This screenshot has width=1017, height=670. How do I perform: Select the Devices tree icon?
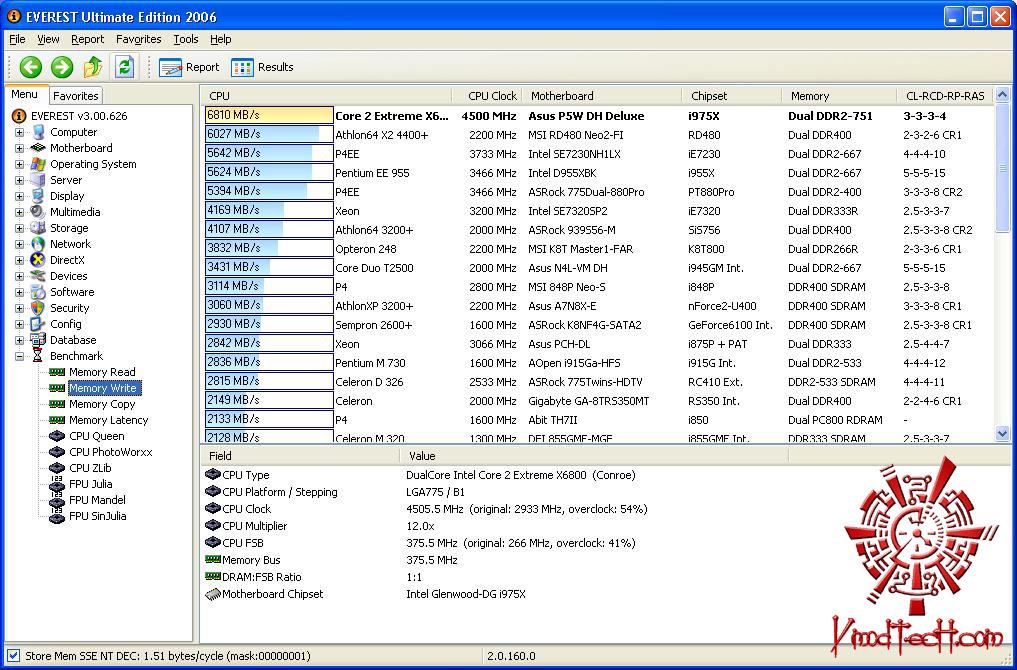click(38, 276)
